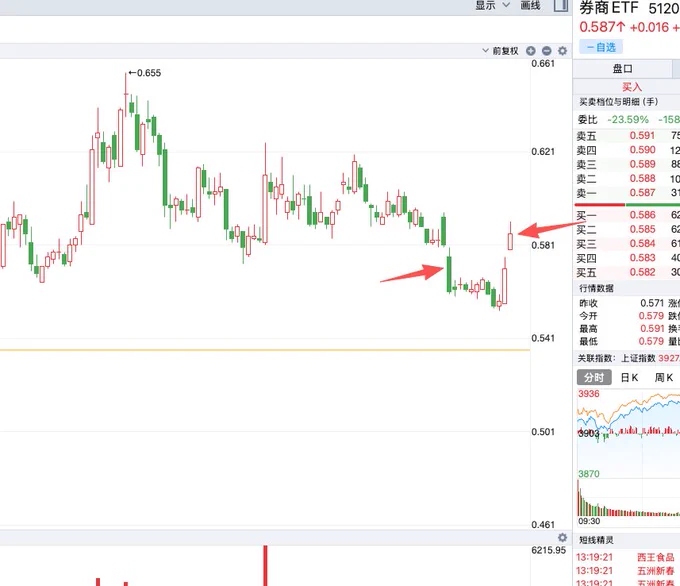
Task: Click 卖三 price 0.589
Action: pos(642,164)
